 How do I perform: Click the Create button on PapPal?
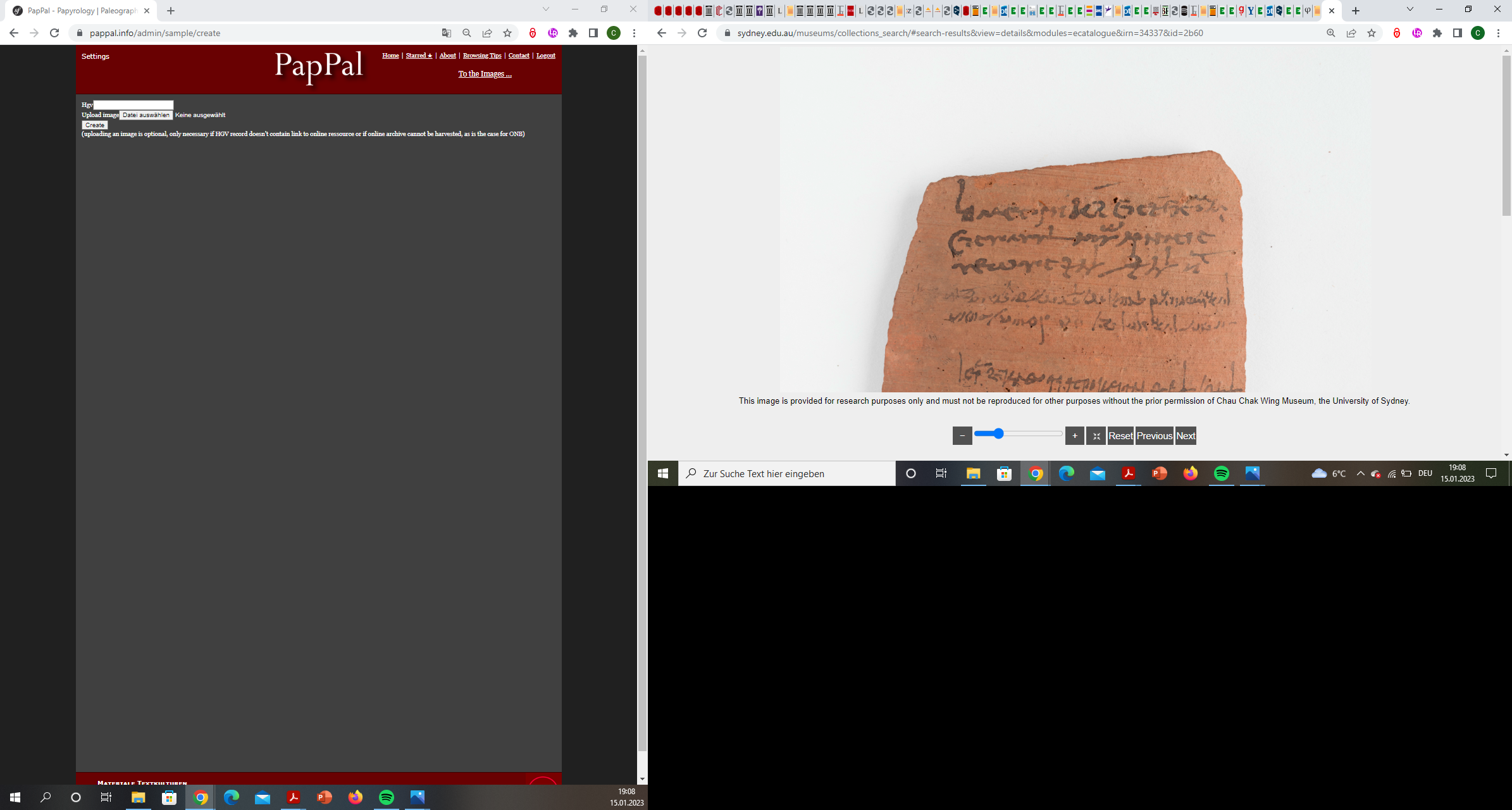tap(95, 125)
